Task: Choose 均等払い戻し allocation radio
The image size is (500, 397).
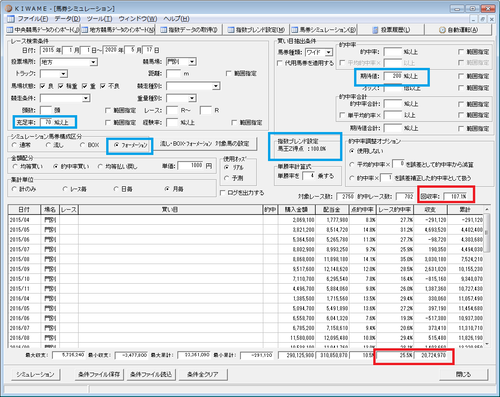Action: 100,166
